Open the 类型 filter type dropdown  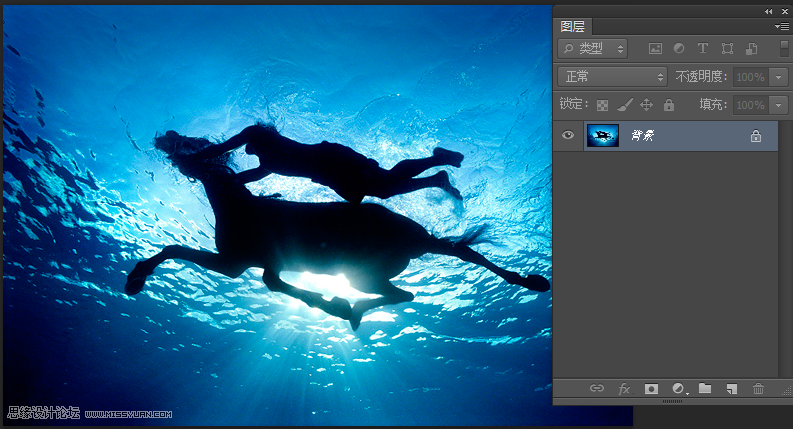pyautogui.click(x=592, y=48)
